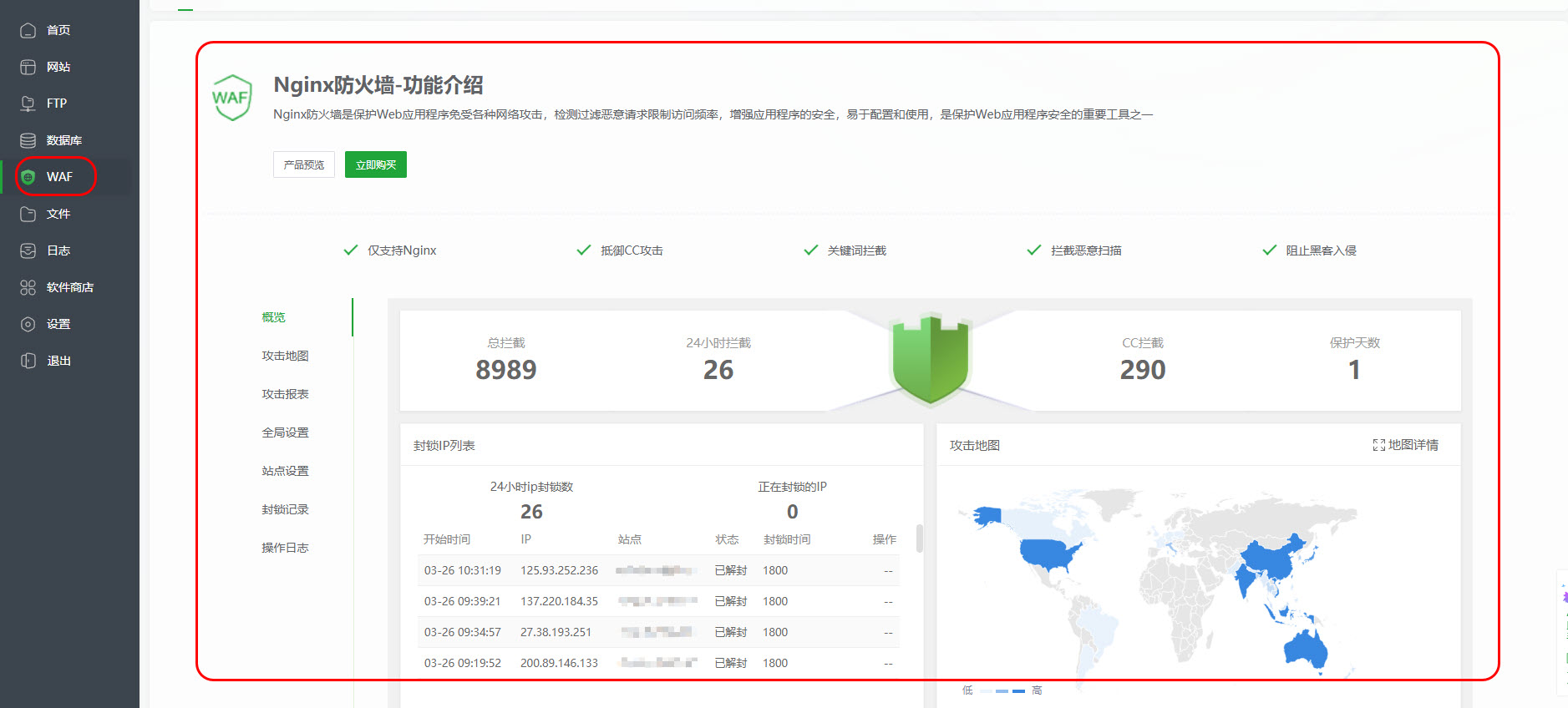The height and width of the screenshot is (708, 1568).
Task: Click 已解封 status for 200.89.146.133
Action: click(731, 663)
